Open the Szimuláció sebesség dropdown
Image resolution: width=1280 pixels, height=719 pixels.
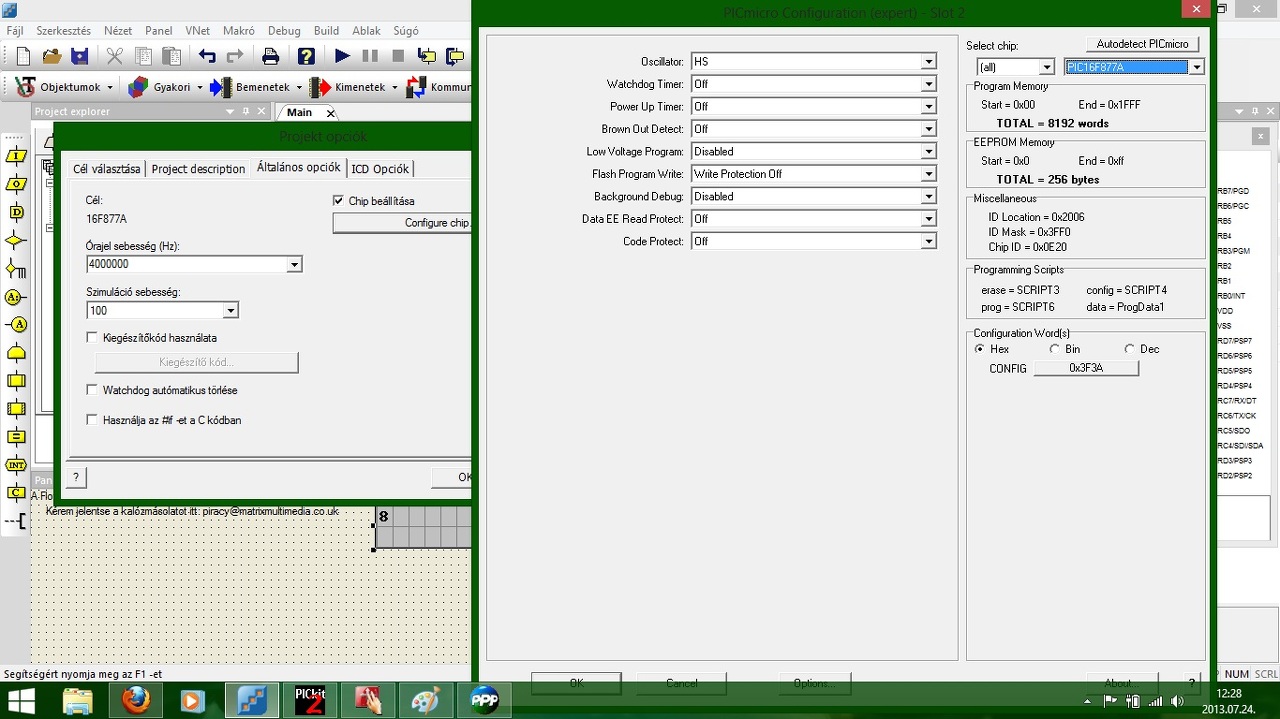tap(230, 311)
